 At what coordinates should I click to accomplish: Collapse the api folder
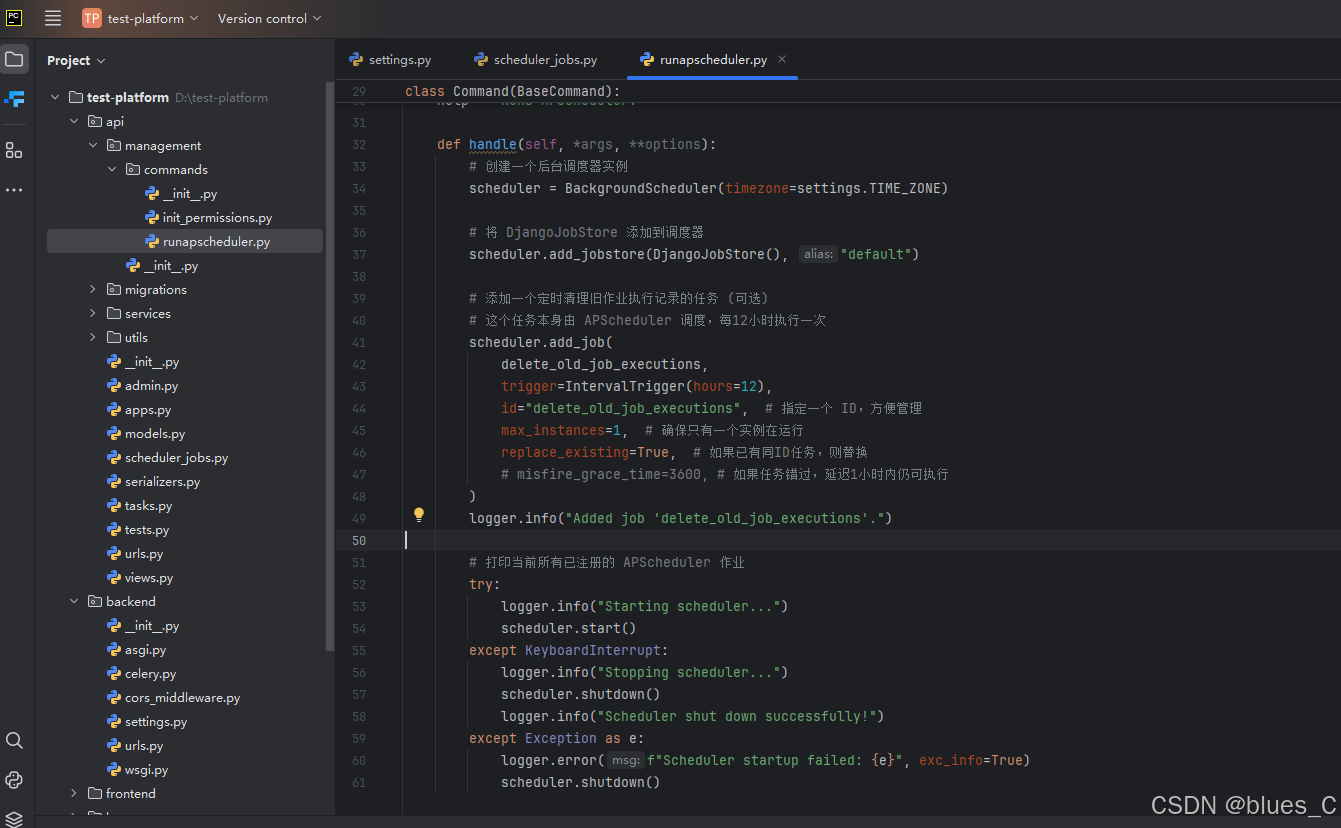click(x=74, y=121)
